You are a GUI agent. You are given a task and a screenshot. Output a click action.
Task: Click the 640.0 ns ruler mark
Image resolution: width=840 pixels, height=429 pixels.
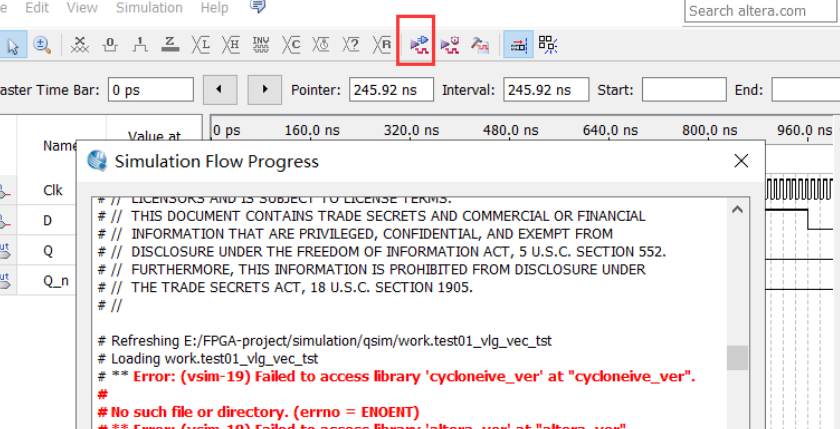coord(610,130)
